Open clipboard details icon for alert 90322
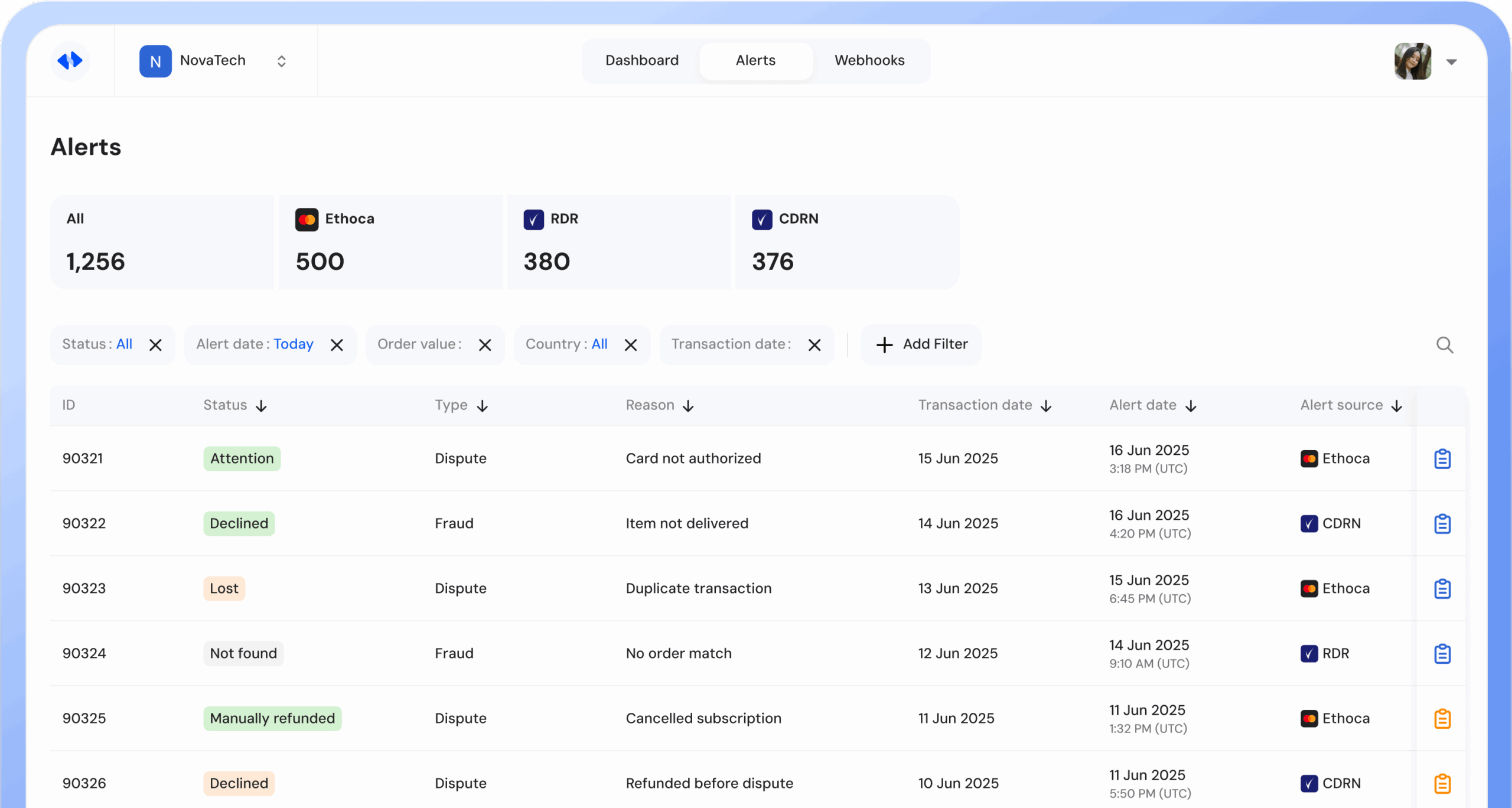 coord(1443,524)
